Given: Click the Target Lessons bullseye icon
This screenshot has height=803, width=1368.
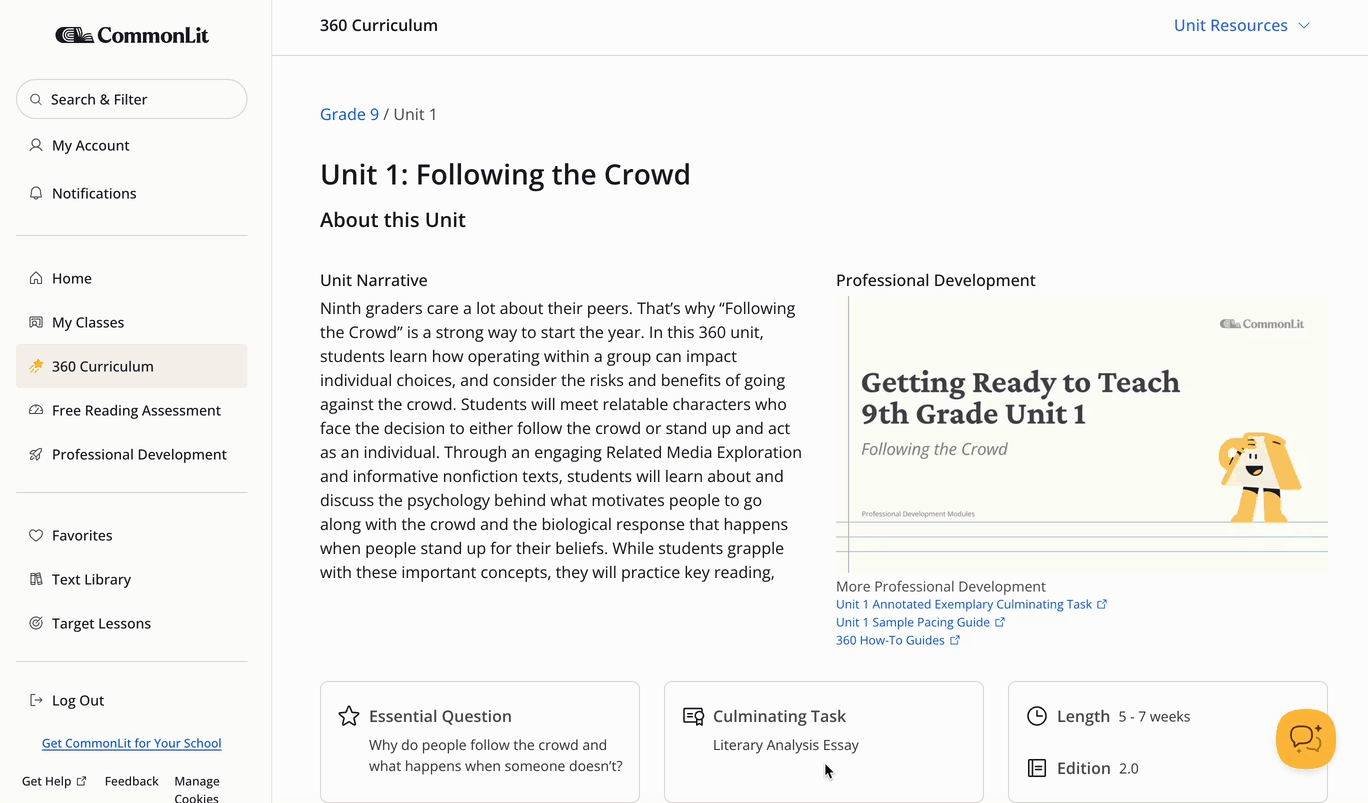Looking at the screenshot, I should [x=36, y=623].
